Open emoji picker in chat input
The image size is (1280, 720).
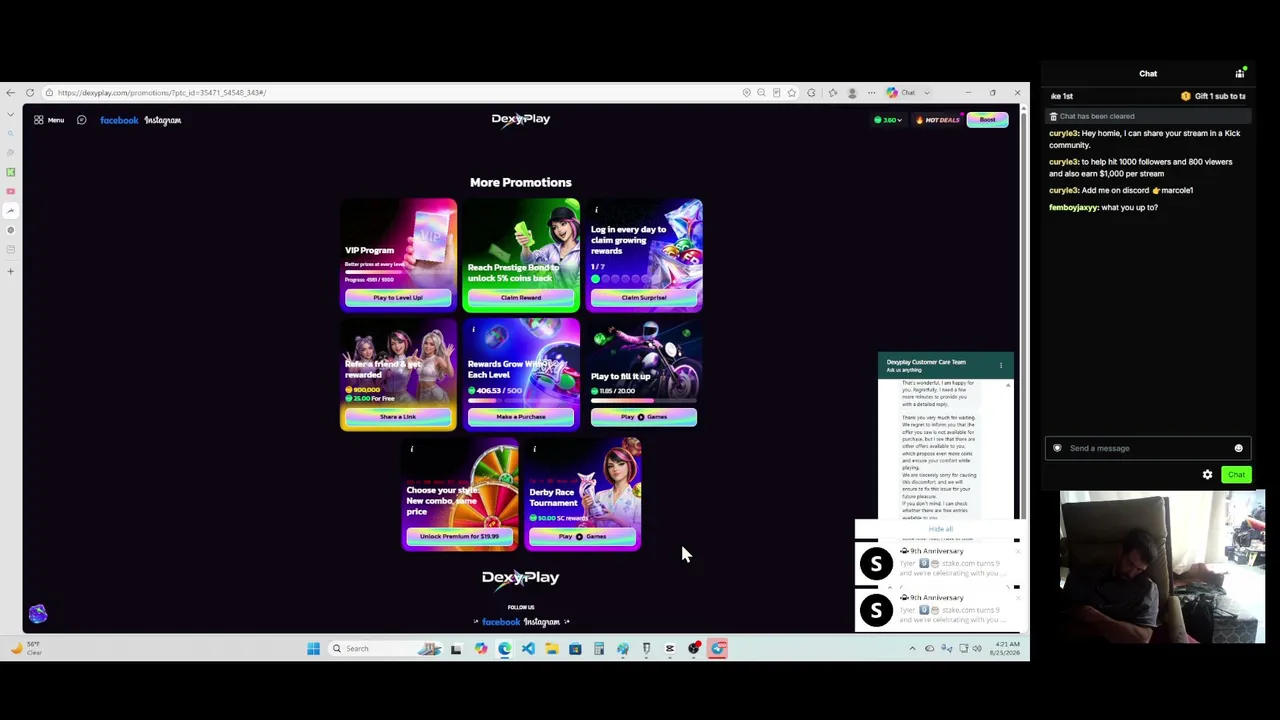coord(1238,448)
